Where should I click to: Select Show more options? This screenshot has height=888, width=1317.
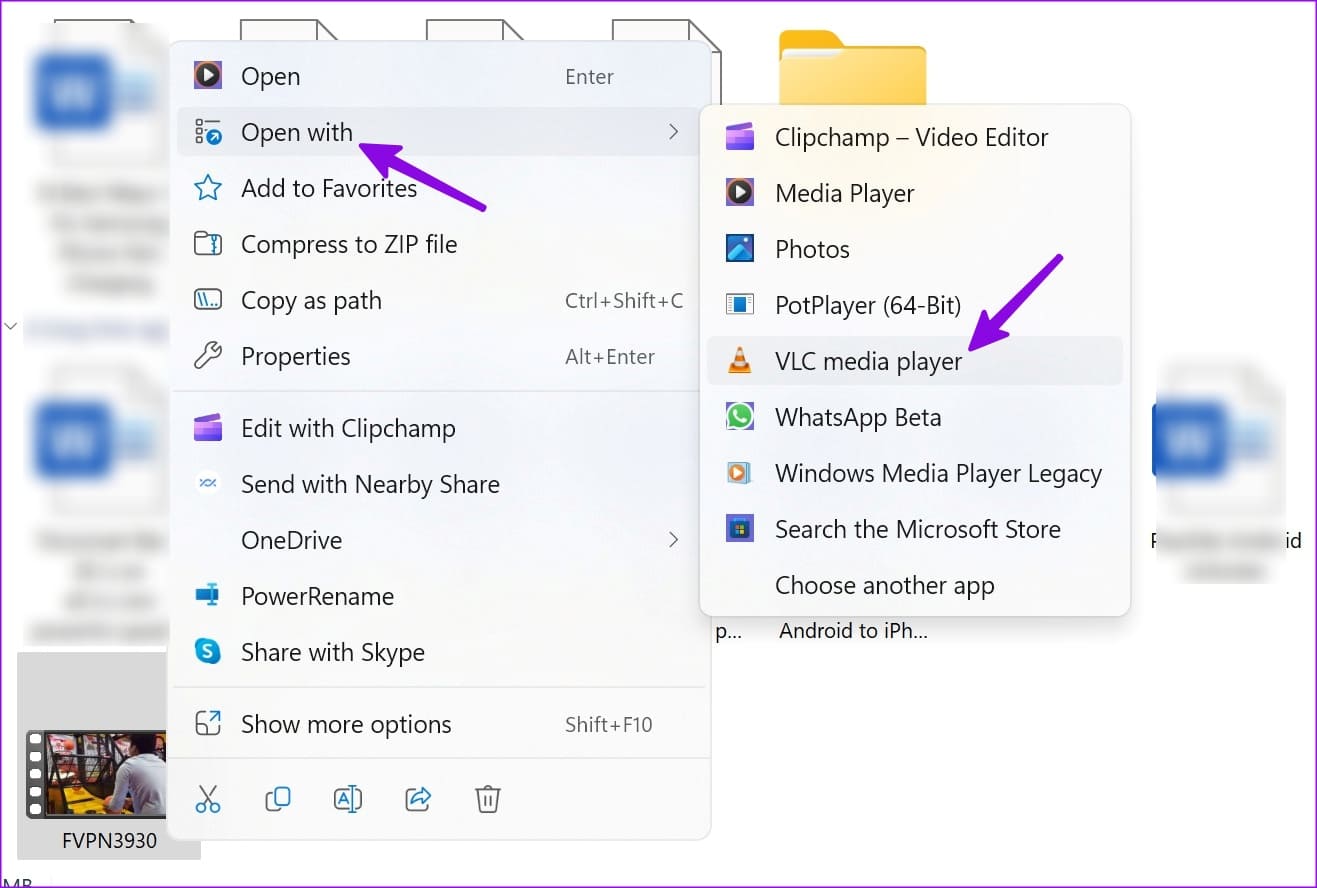click(440, 724)
